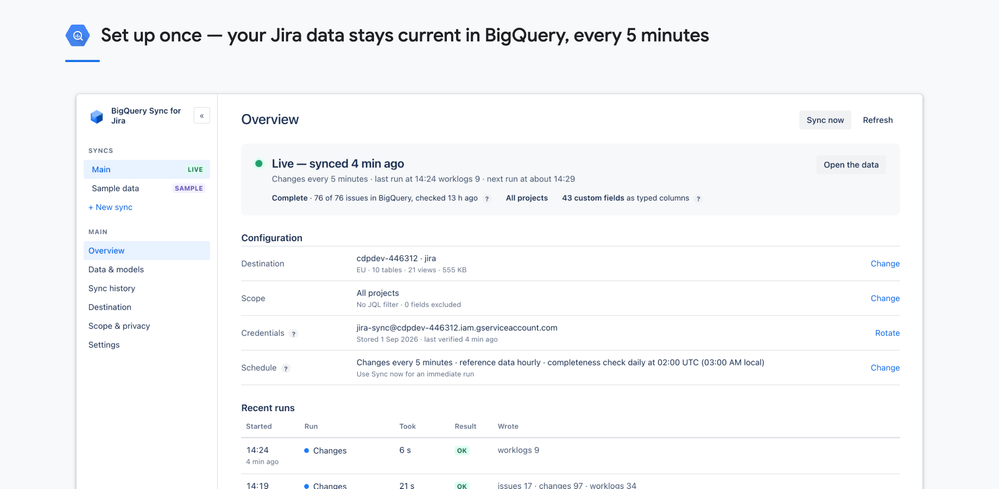This screenshot has height=489, width=999.
Task: Click the green live status dot
Action: tap(259, 164)
